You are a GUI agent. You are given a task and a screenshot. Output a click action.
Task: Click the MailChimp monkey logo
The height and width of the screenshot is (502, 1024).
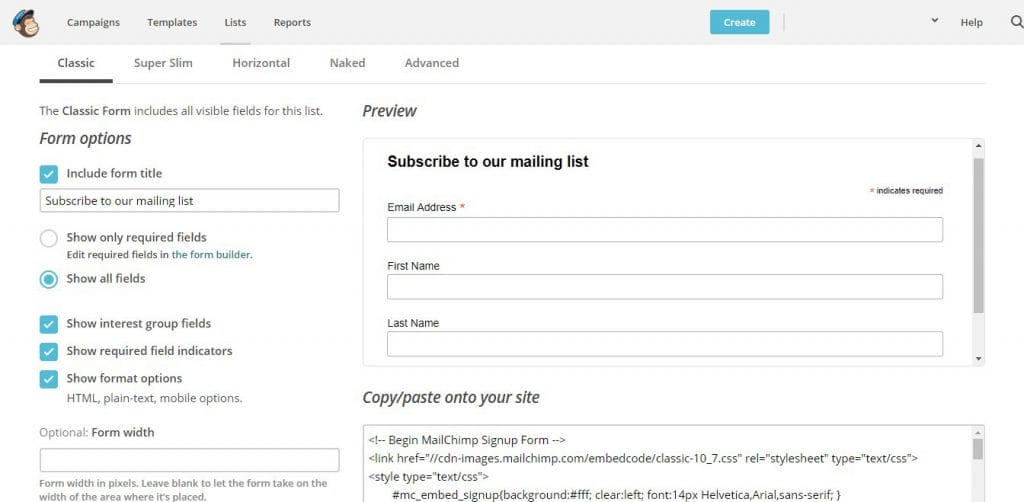[26, 22]
